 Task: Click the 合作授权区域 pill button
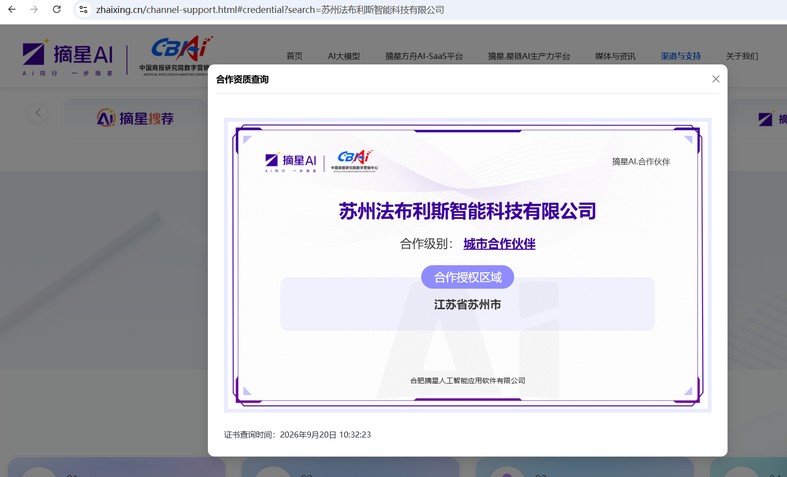[467, 277]
